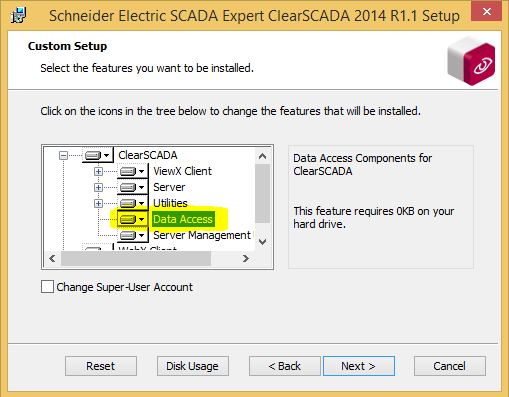Open the Server feature drive icon
The height and width of the screenshot is (397, 509).
point(132,187)
